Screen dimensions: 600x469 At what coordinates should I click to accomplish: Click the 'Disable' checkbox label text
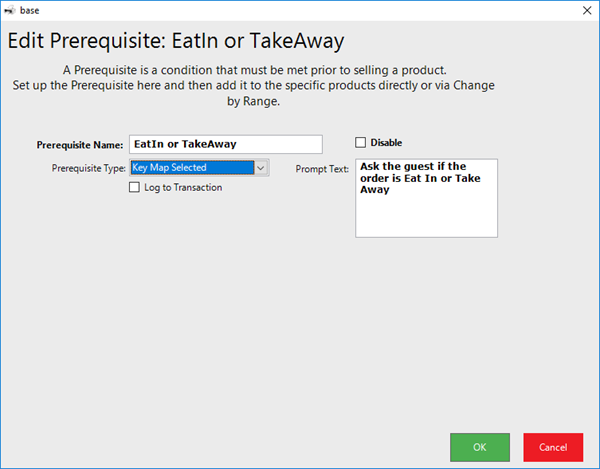pyautogui.click(x=386, y=143)
